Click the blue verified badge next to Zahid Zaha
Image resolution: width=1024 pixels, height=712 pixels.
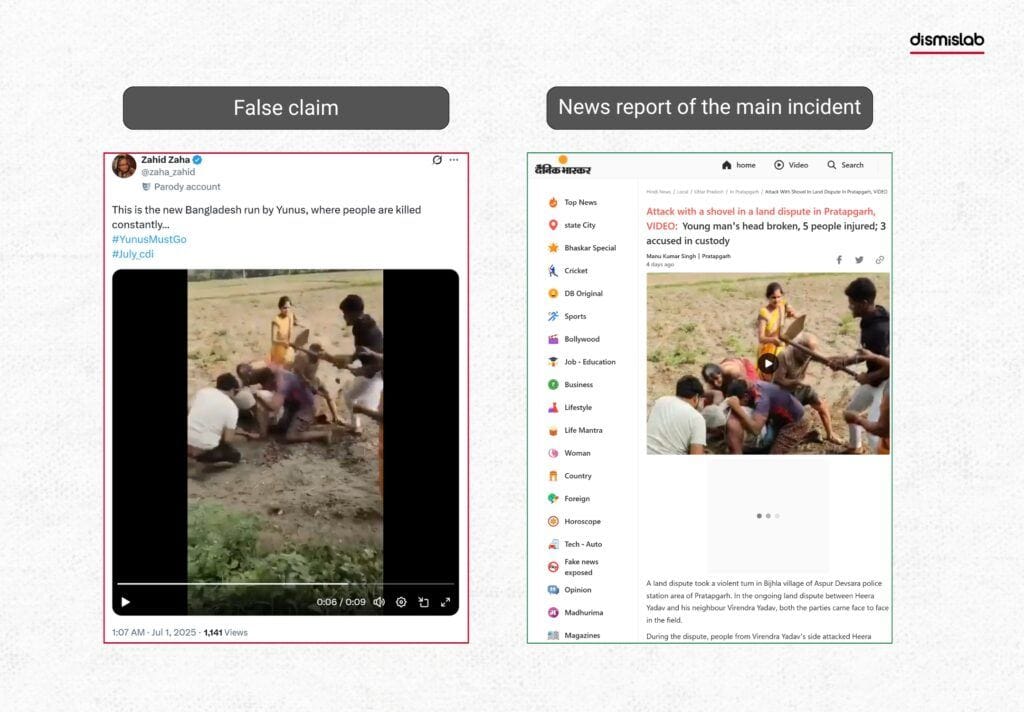[x=197, y=159]
